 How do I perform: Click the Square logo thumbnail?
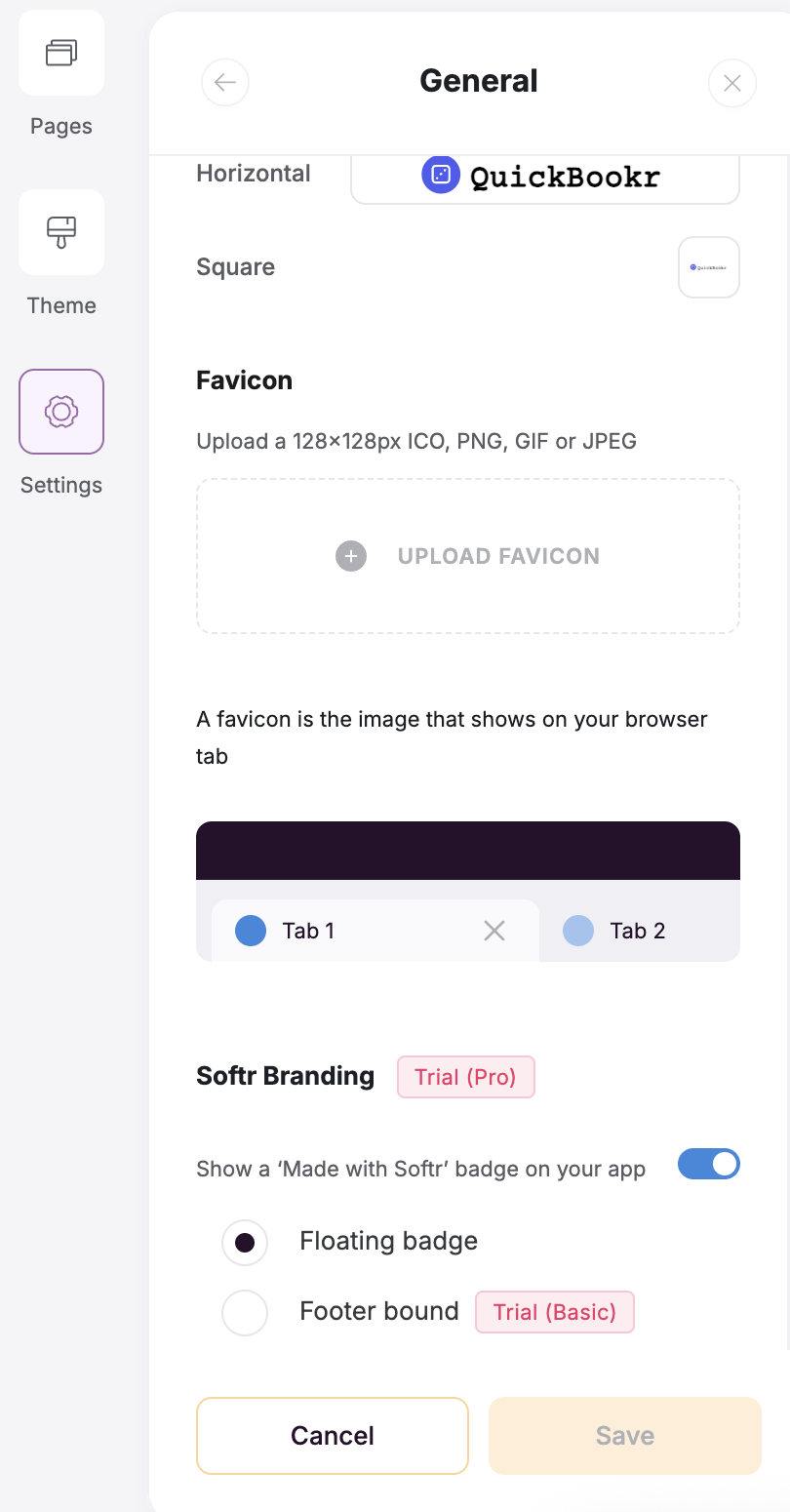[709, 267]
